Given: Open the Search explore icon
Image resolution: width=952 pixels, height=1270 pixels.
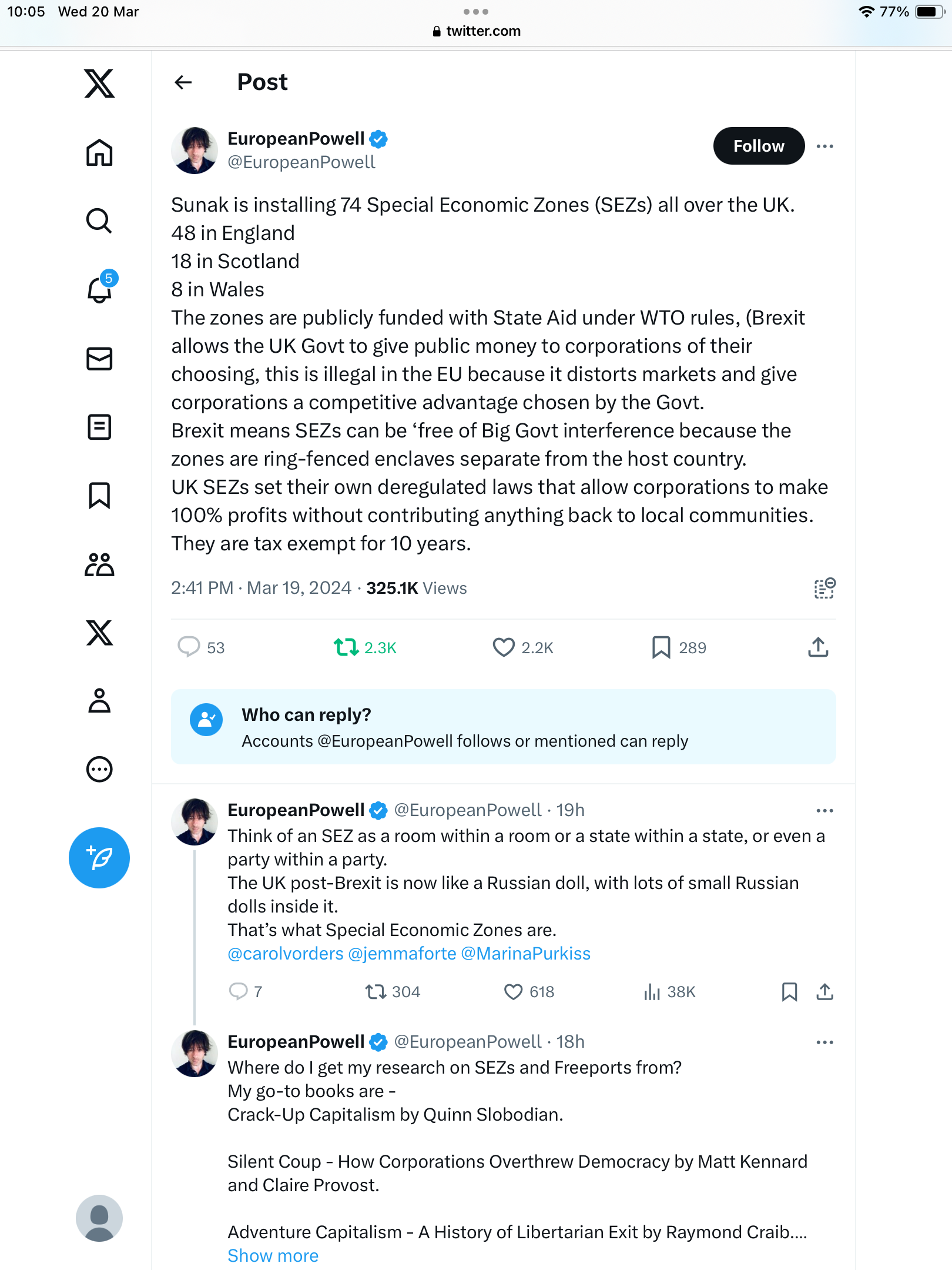Looking at the screenshot, I should pos(99,221).
